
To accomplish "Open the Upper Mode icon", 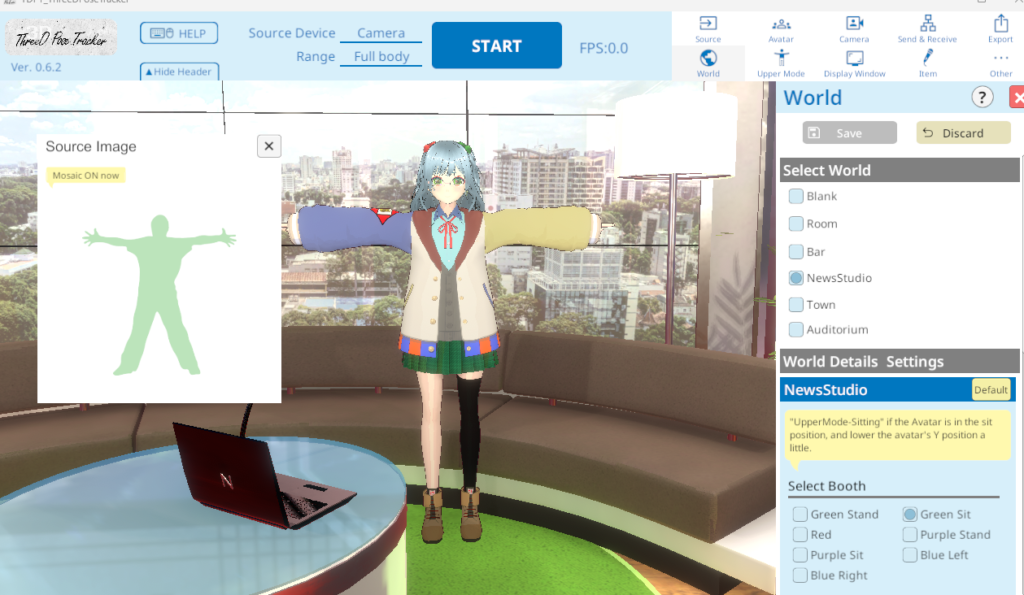I will pos(781,63).
